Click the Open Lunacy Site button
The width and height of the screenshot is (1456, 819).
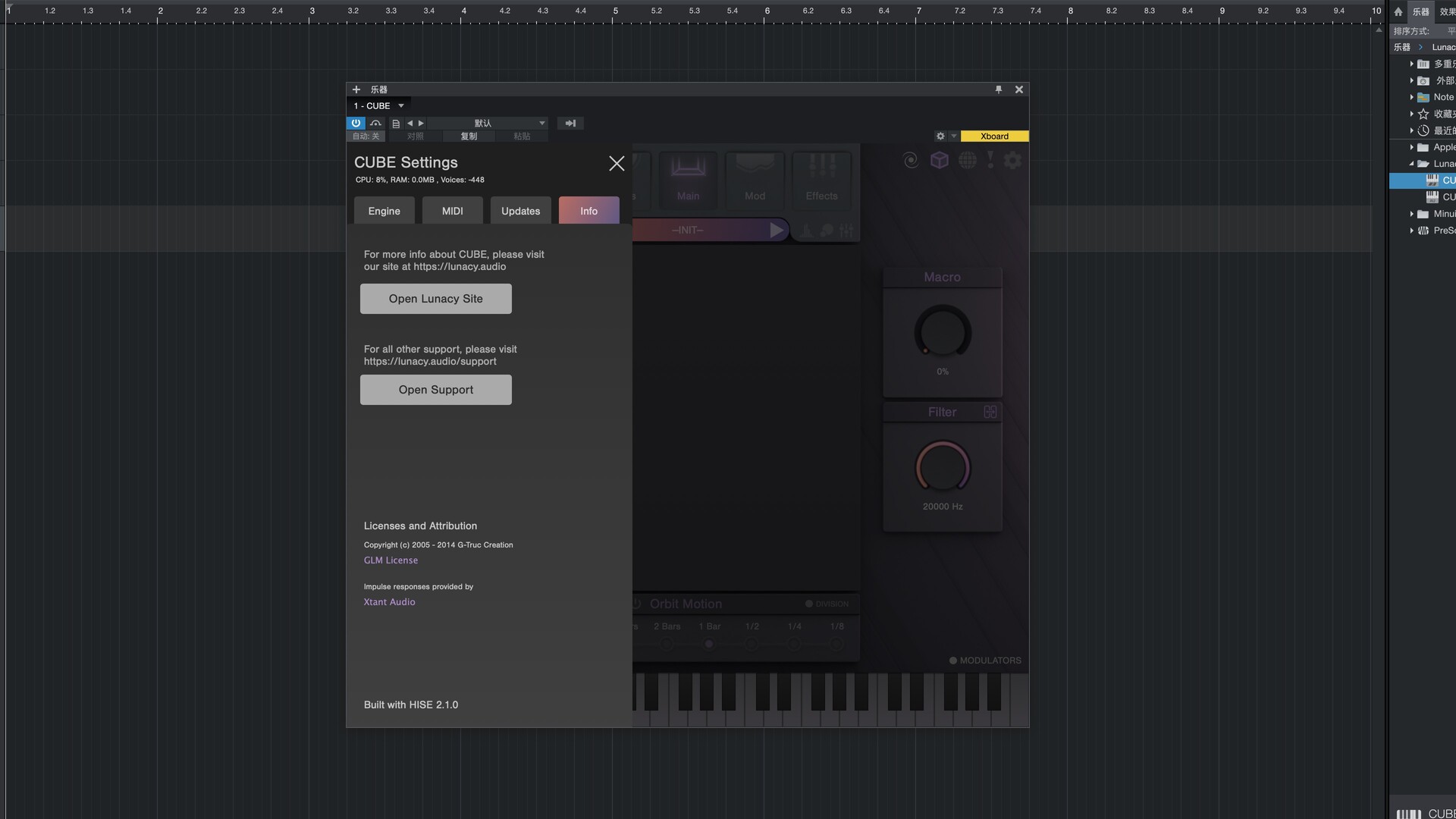(x=436, y=299)
